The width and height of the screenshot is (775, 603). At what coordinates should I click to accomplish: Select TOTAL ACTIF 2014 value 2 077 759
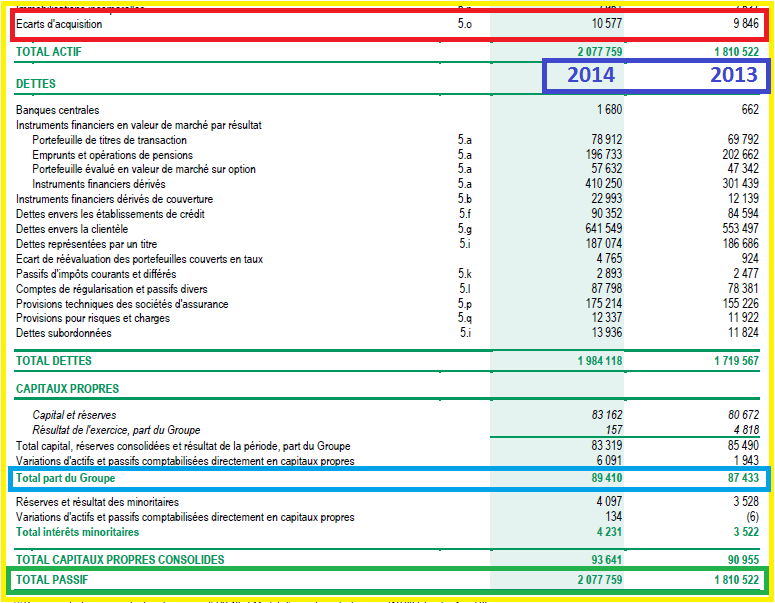(600, 51)
